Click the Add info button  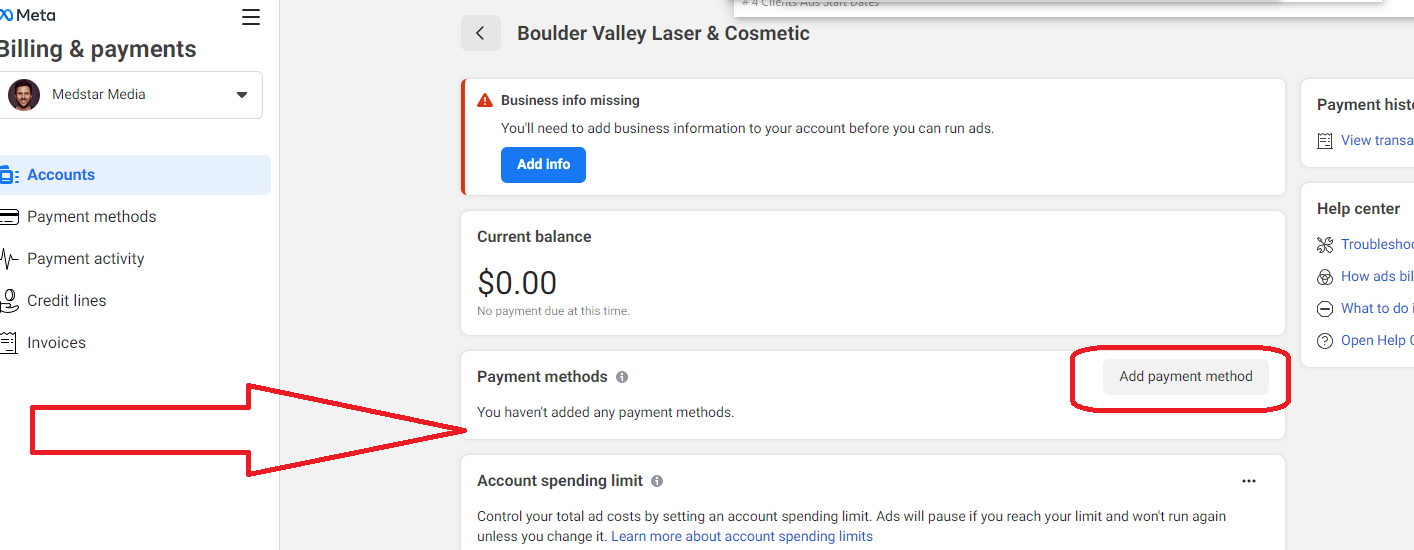(x=543, y=165)
